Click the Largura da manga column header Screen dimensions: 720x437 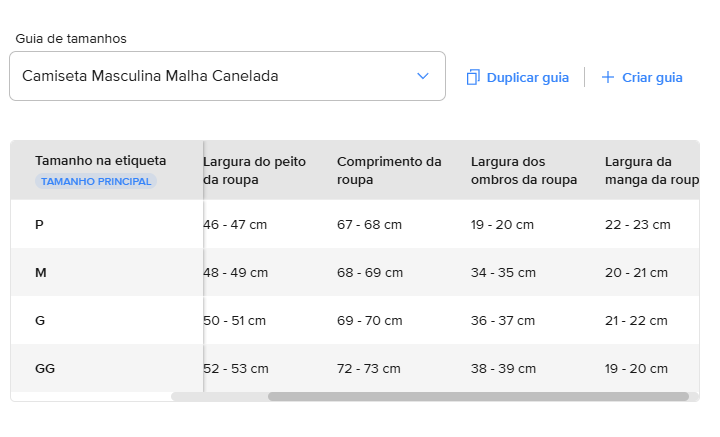650,170
